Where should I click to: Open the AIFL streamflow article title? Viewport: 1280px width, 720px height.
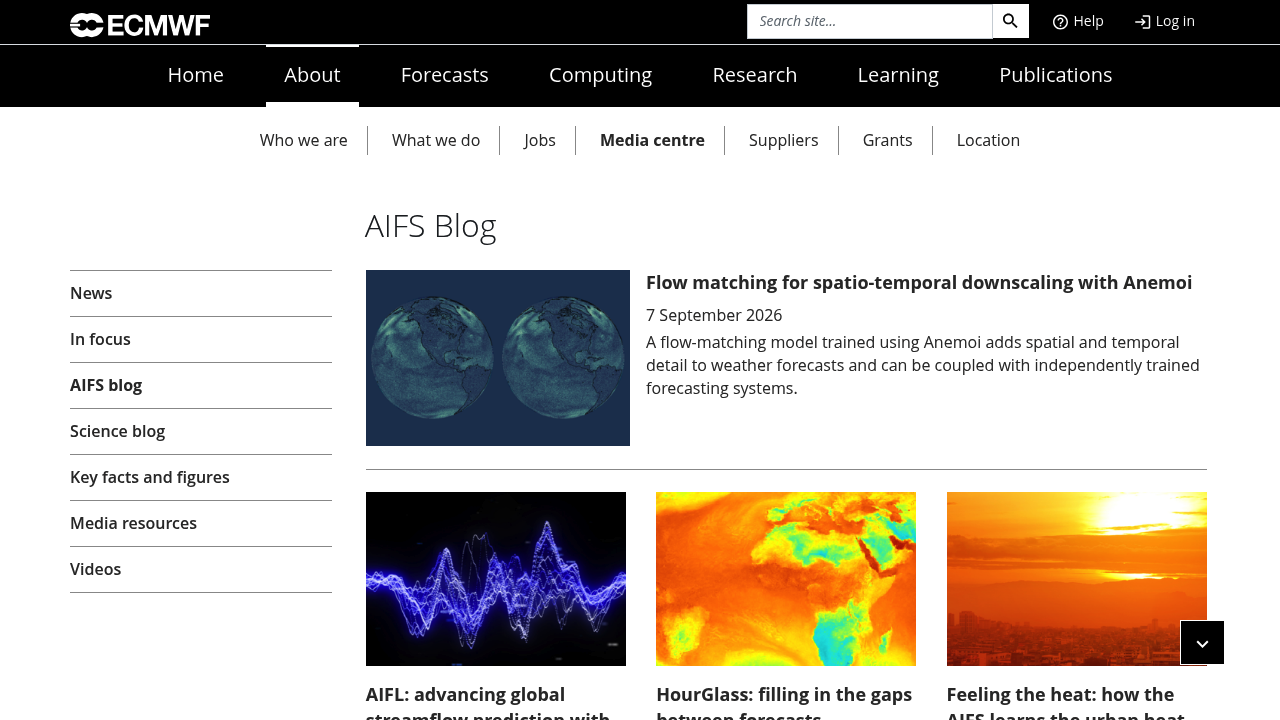(x=490, y=702)
